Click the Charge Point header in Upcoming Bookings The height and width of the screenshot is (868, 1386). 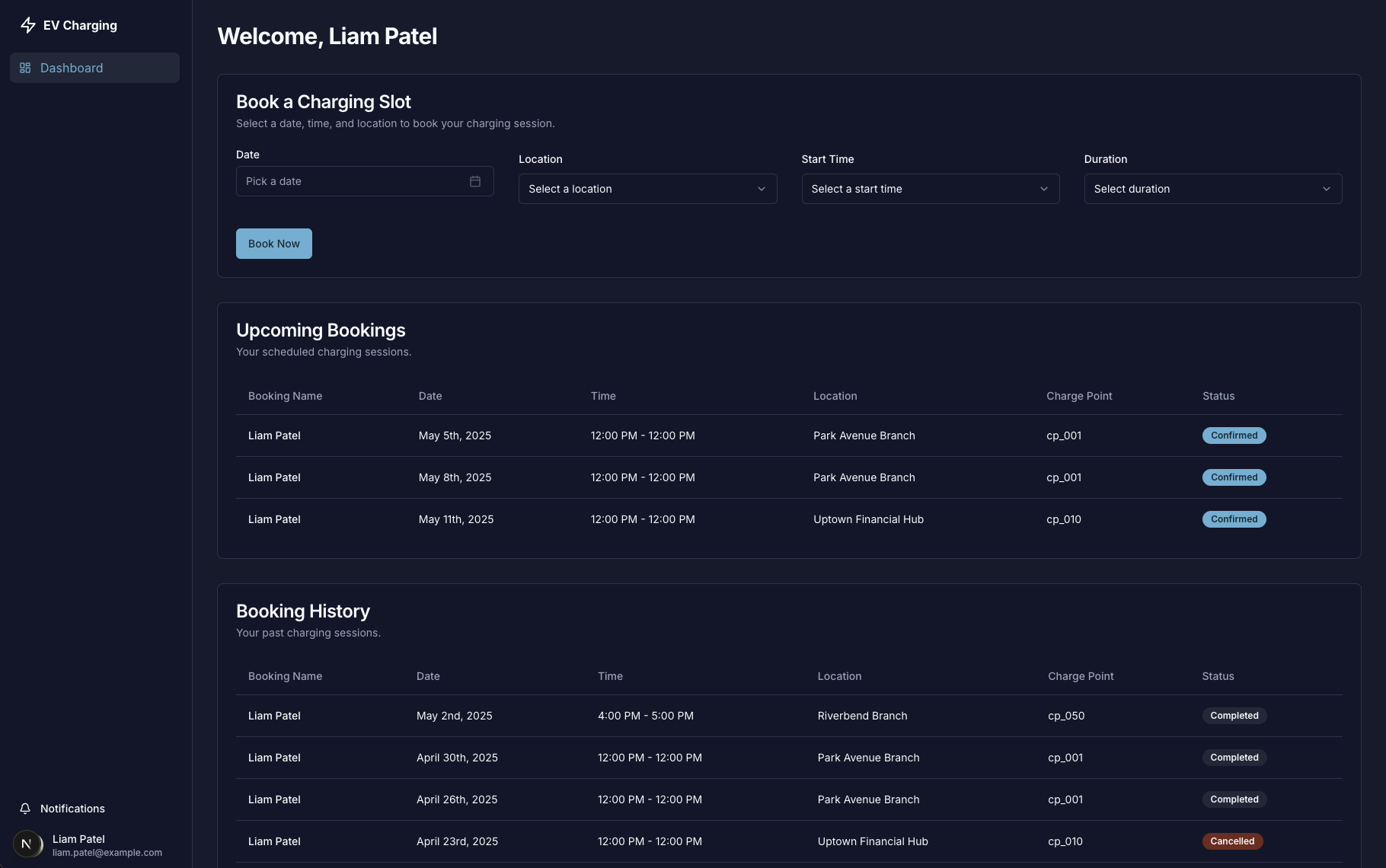click(1079, 396)
